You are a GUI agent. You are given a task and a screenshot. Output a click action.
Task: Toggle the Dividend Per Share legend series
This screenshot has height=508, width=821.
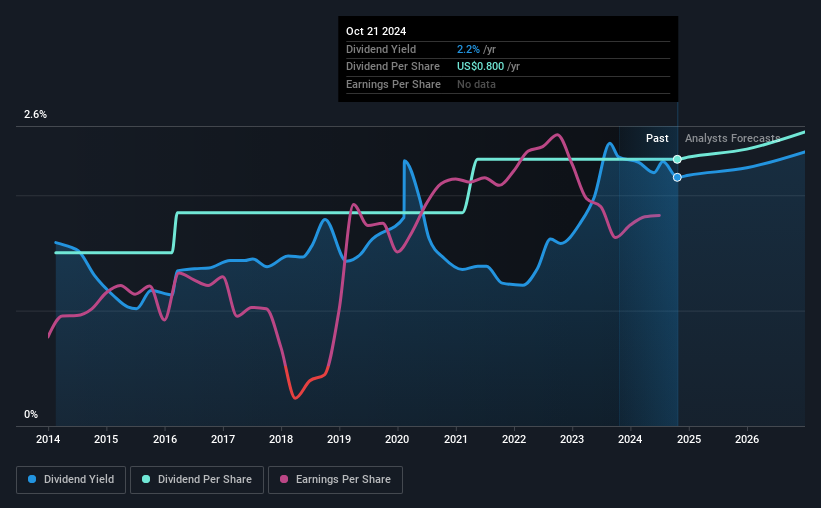point(197,479)
